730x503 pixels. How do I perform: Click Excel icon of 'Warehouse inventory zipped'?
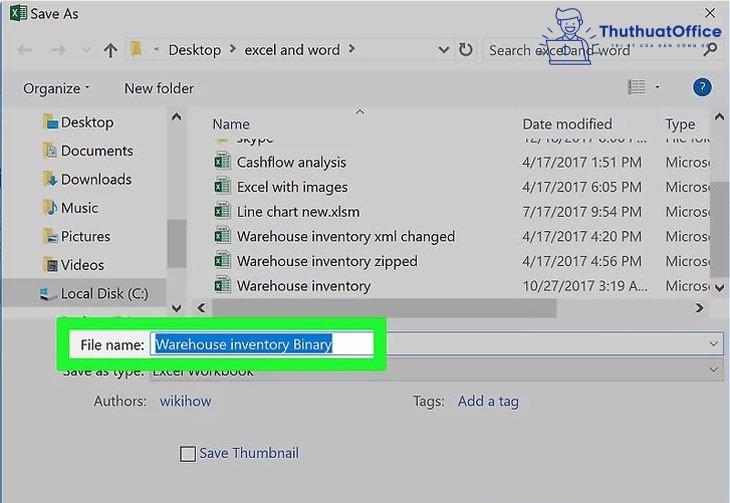point(223,260)
